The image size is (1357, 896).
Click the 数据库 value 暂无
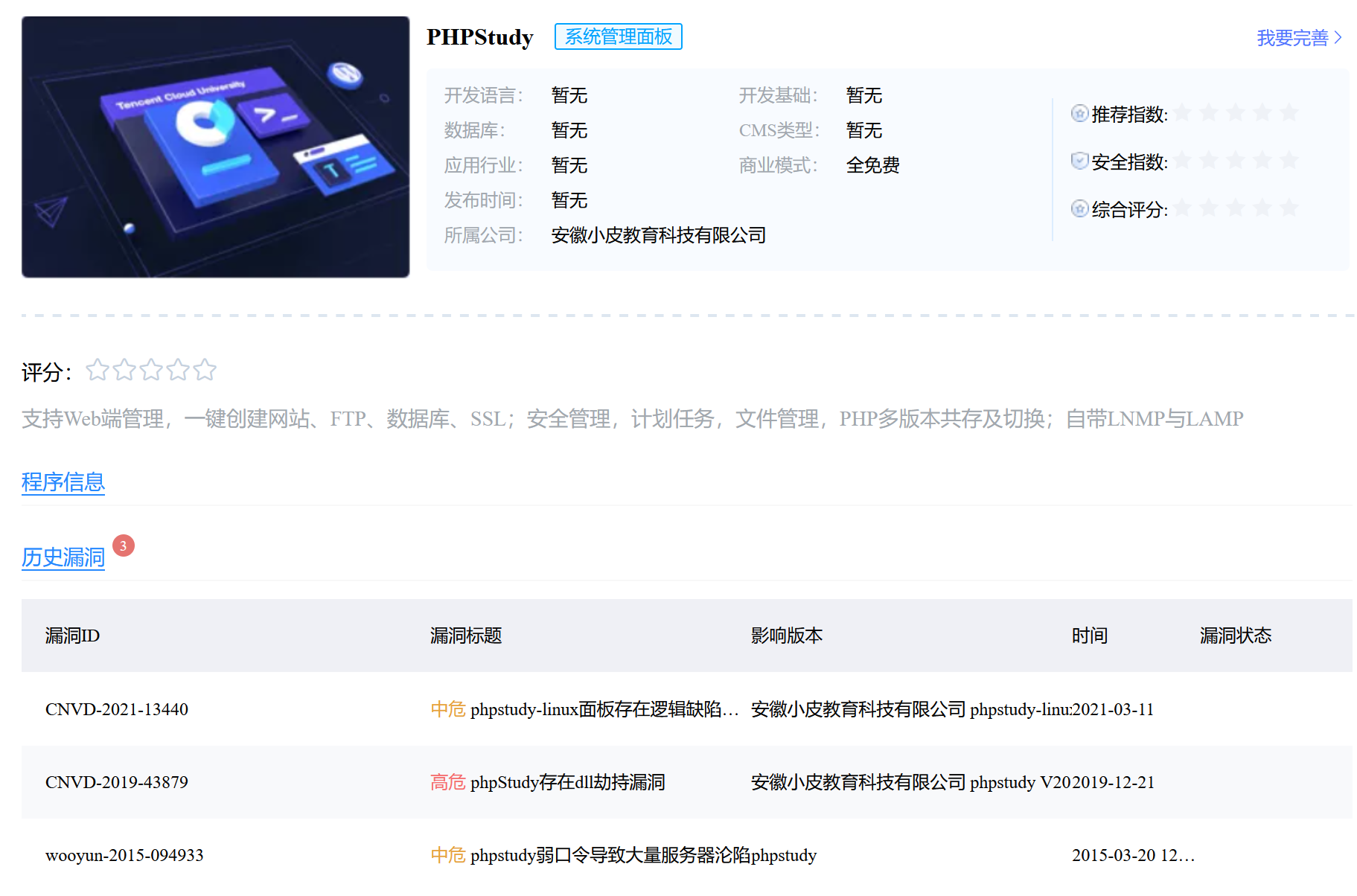point(569,130)
